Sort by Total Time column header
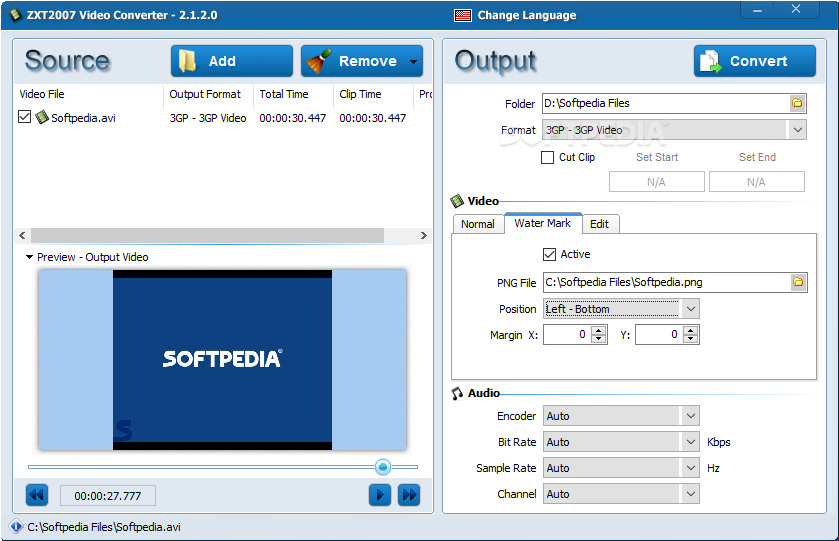The width and height of the screenshot is (839, 541). pyautogui.click(x=284, y=94)
